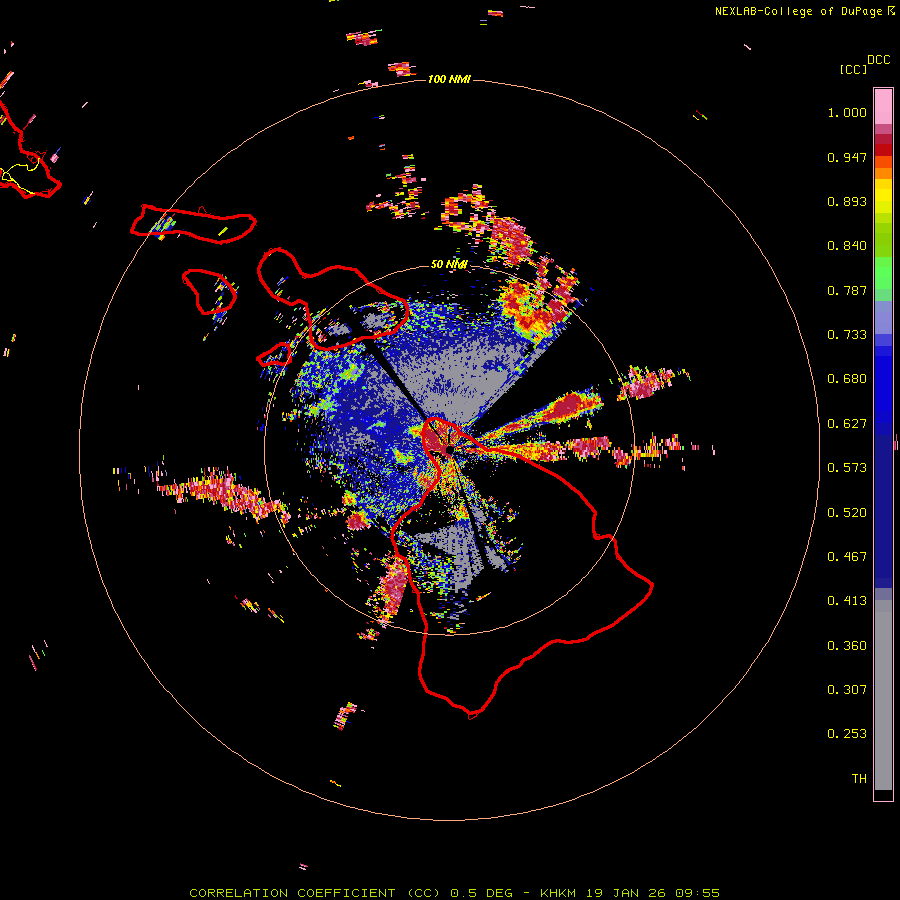Click the 0.467 color scale value

coord(847,557)
